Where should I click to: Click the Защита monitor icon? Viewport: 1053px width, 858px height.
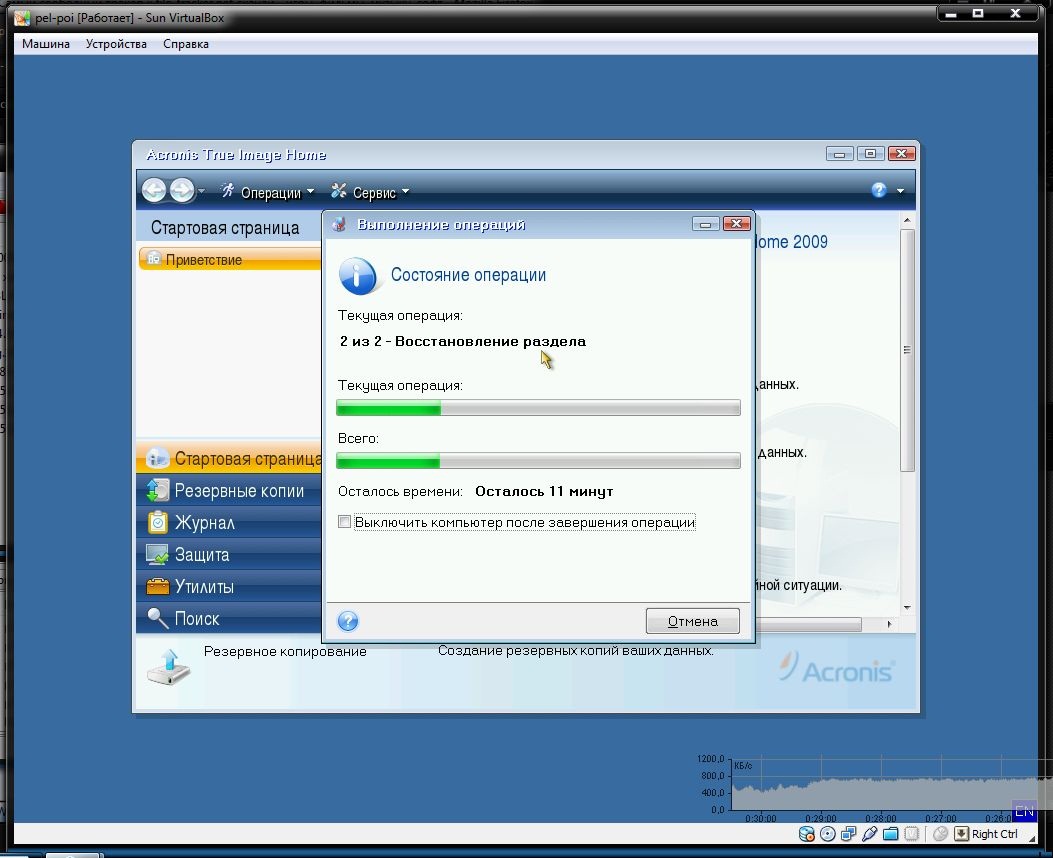tap(157, 555)
